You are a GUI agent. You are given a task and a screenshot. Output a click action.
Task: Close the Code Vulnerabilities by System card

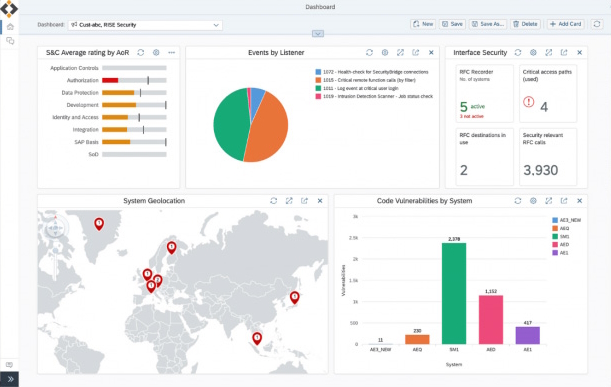coord(579,201)
